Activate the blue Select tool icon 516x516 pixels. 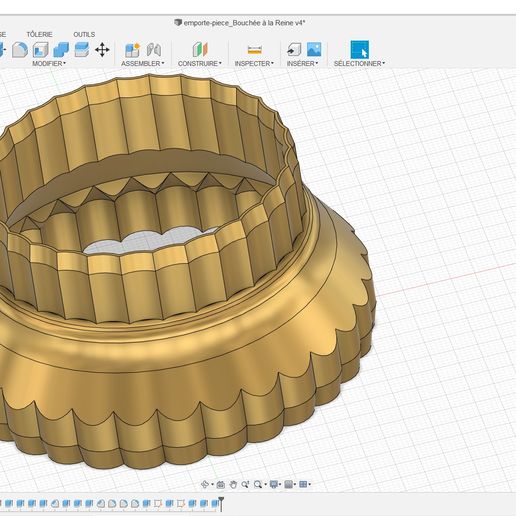tap(360, 50)
